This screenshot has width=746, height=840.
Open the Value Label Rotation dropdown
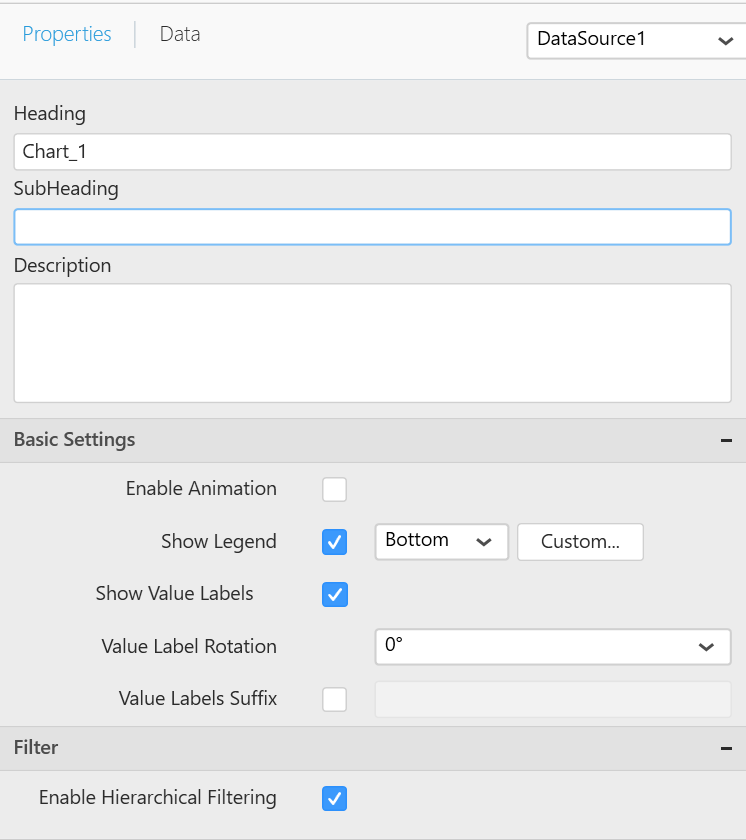552,646
